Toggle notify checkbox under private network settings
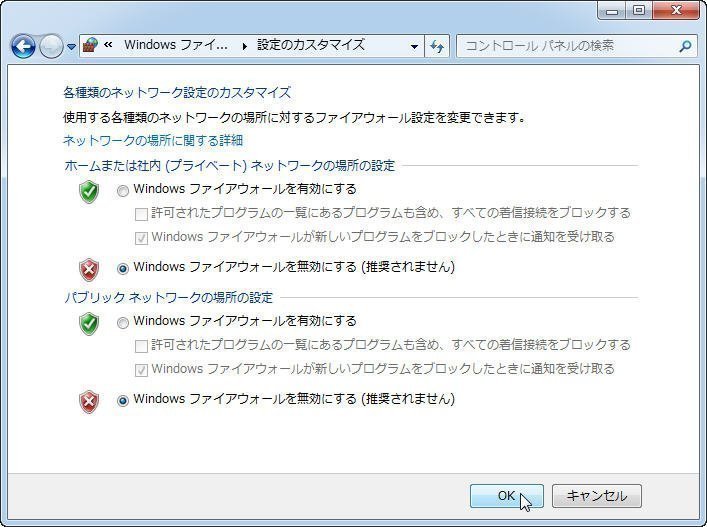 coord(142,238)
